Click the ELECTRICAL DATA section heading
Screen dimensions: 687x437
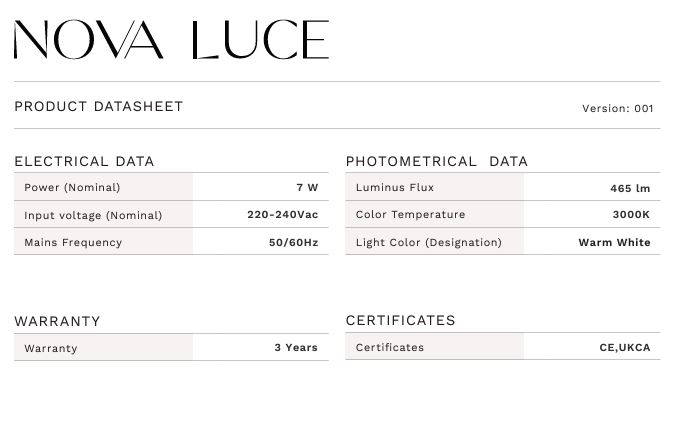point(84,161)
